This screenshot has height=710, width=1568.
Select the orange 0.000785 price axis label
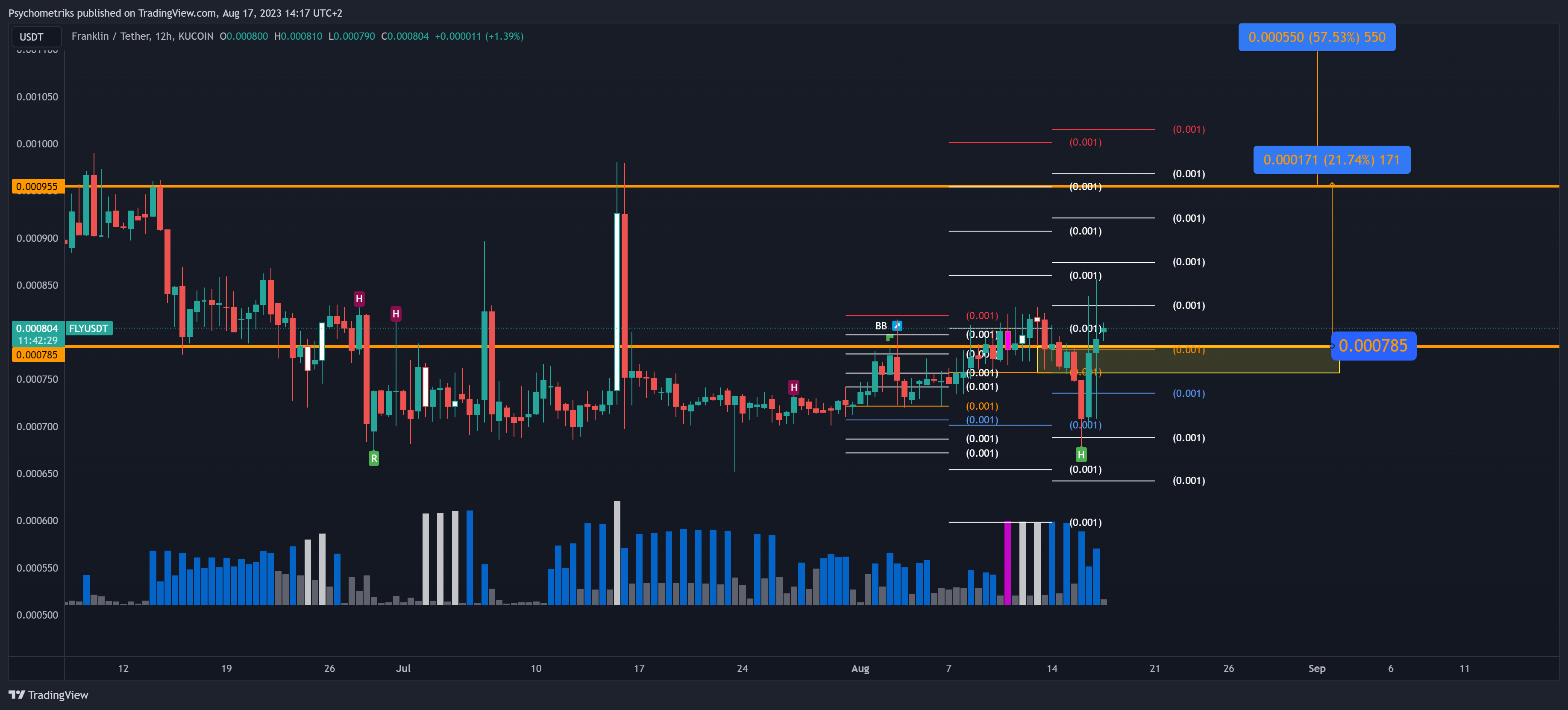[38, 355]
